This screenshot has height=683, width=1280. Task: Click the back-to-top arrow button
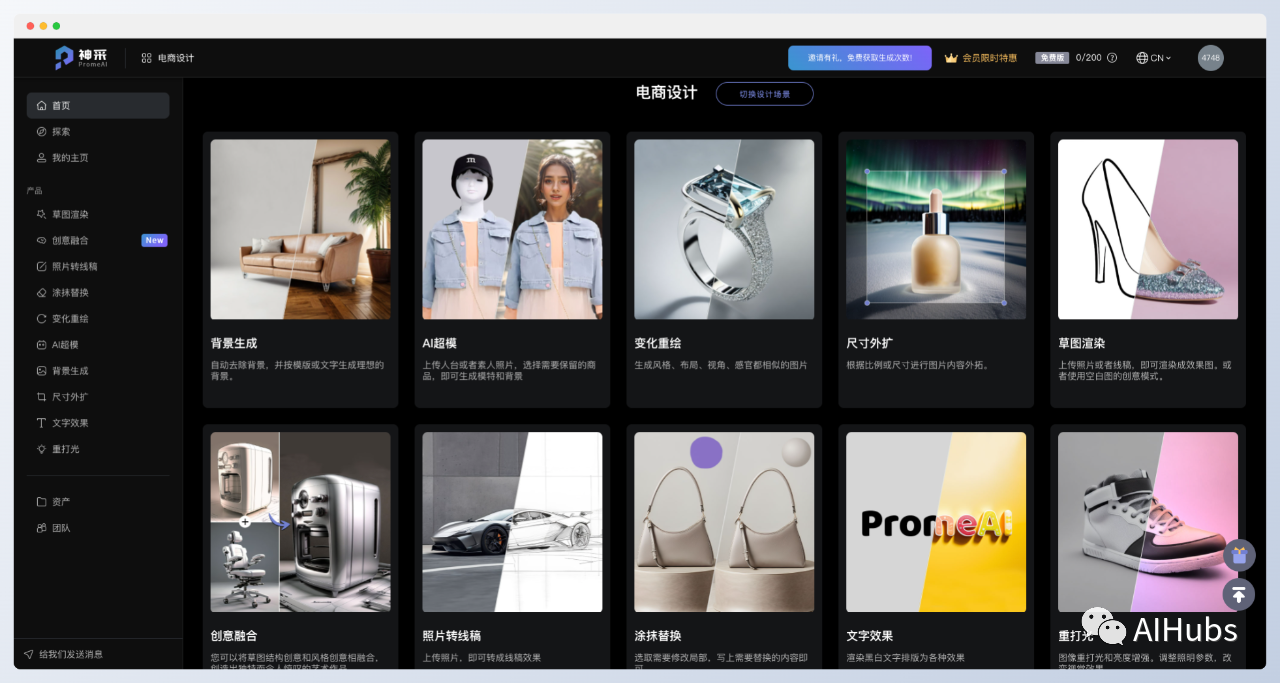click(x=1239, y=594)
